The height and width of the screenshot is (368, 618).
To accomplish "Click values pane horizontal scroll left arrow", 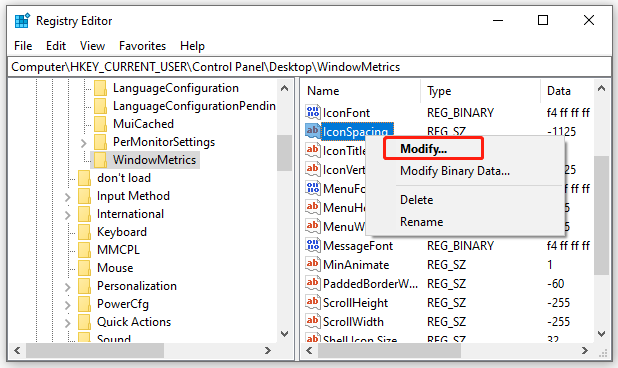I will click(309, 350).
